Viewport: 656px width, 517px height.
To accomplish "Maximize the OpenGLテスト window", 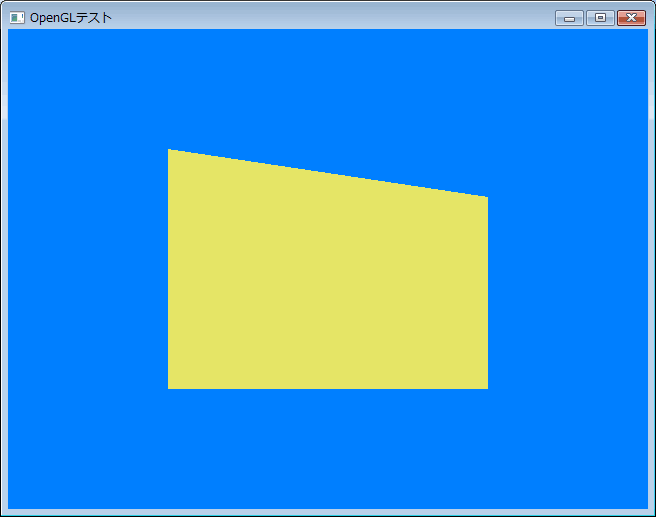I will coord(600,18).
